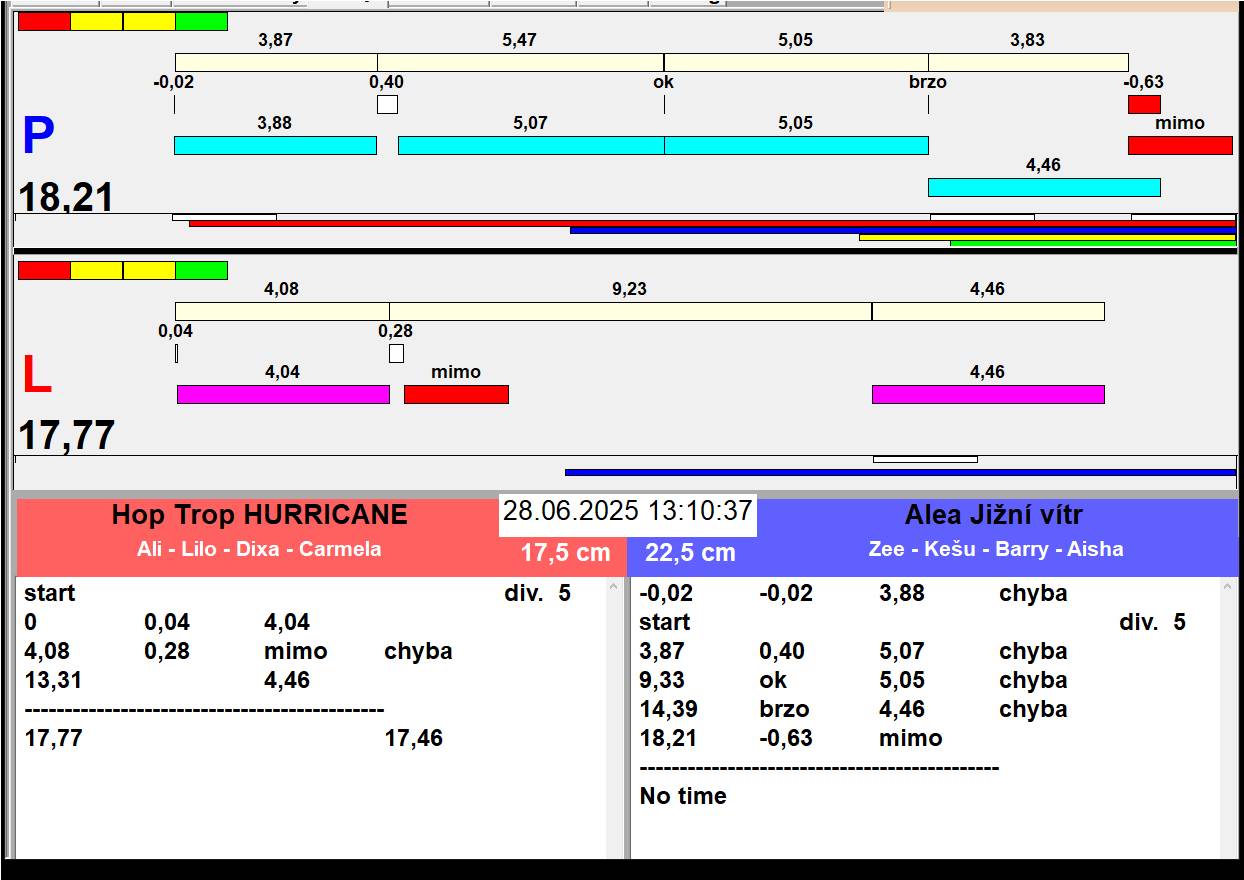This screenshot has height=880, width=1244.
Task: Click div. 5 in the Hop Trop panel
Action: [537, 594]
